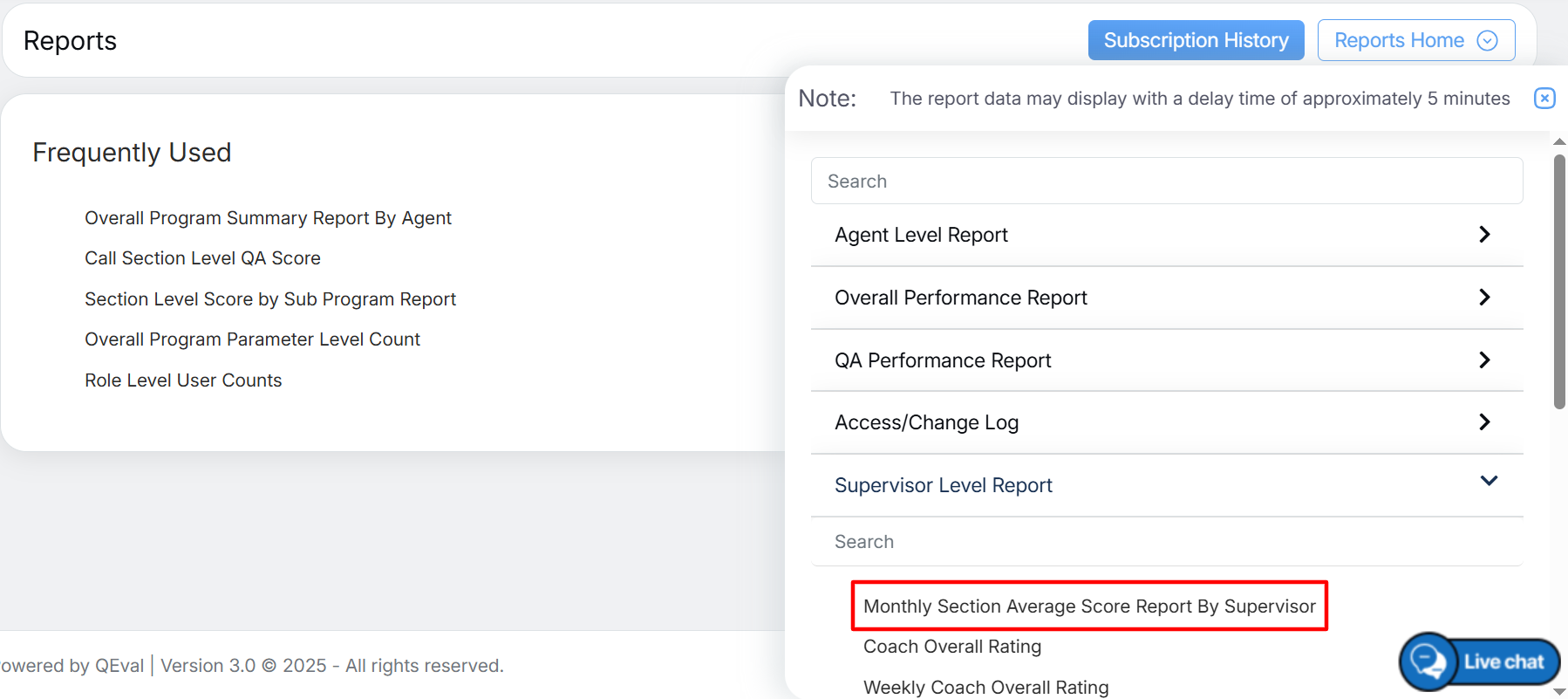This screenshot has height=699, width=1568.
Task: Click the report panel vertical scrollbar
Action: point(1559,281)
